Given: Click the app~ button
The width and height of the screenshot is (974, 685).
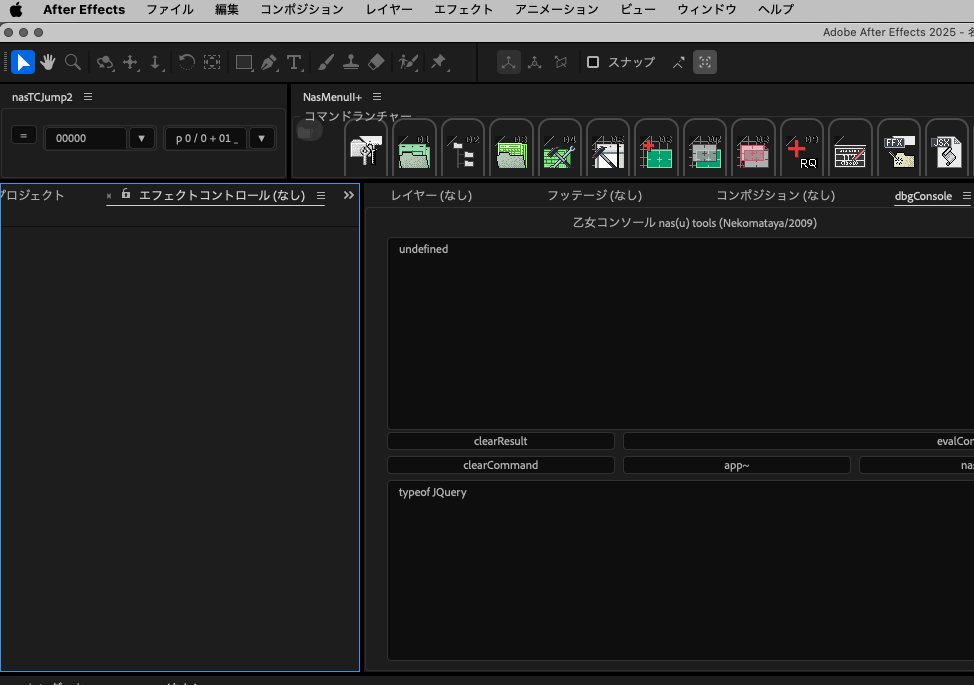Looking at the screenshot, I should click(737, 465).
